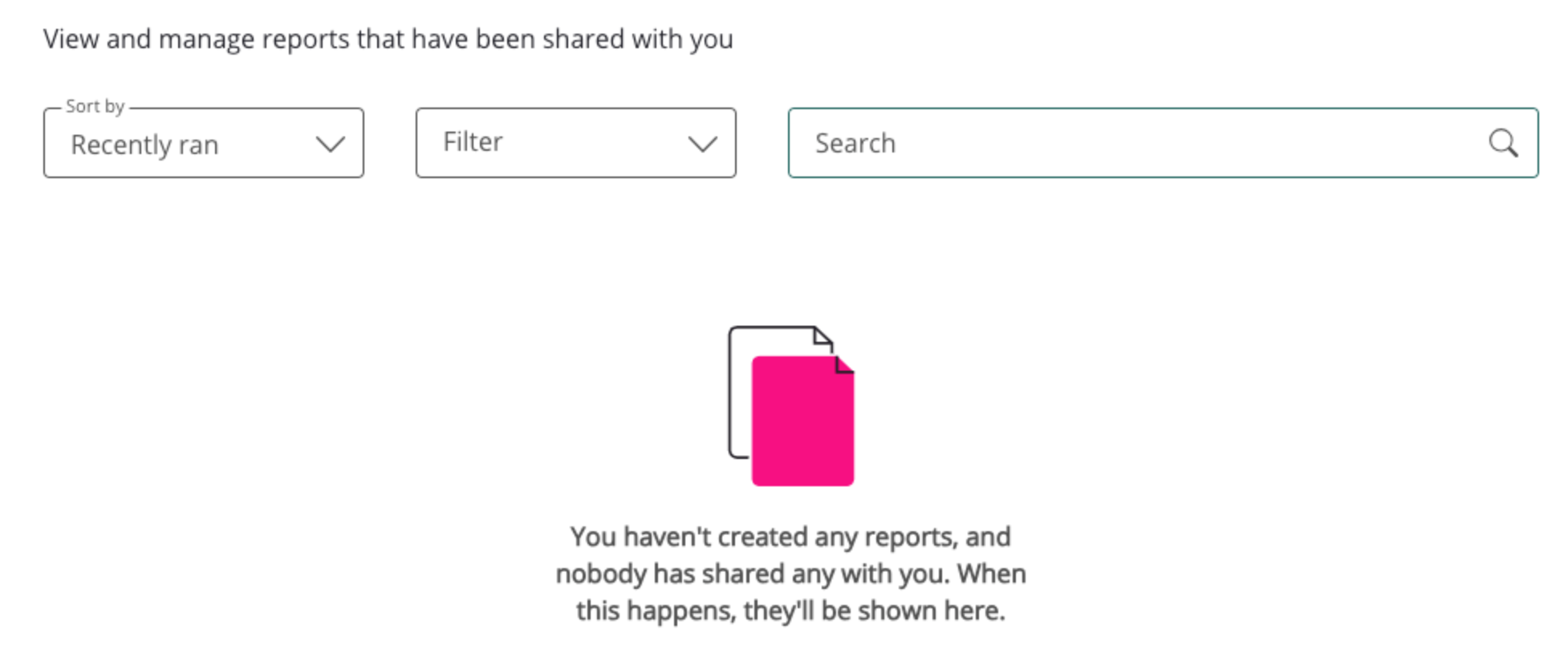This screenshot has width=1568, height=666.
Task: Click the folded corner of the outlined document
Action: [823, 335]
